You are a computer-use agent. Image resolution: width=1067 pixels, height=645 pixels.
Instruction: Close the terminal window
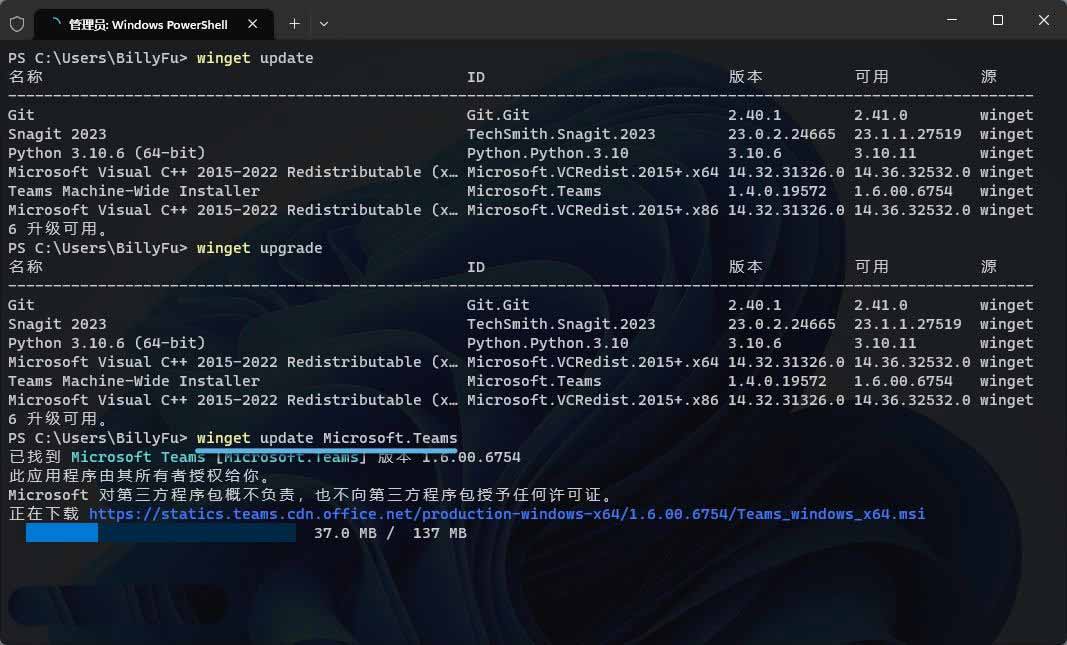pyautogui.click(x=1043, y=20)
